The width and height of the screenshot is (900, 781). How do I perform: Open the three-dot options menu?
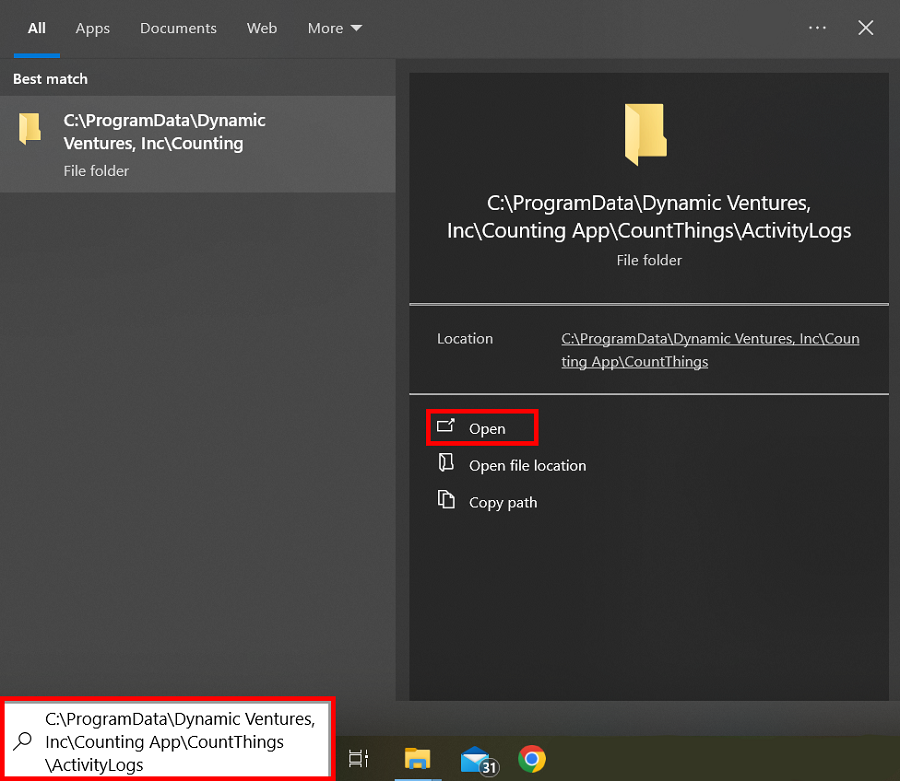pos(817,28)
